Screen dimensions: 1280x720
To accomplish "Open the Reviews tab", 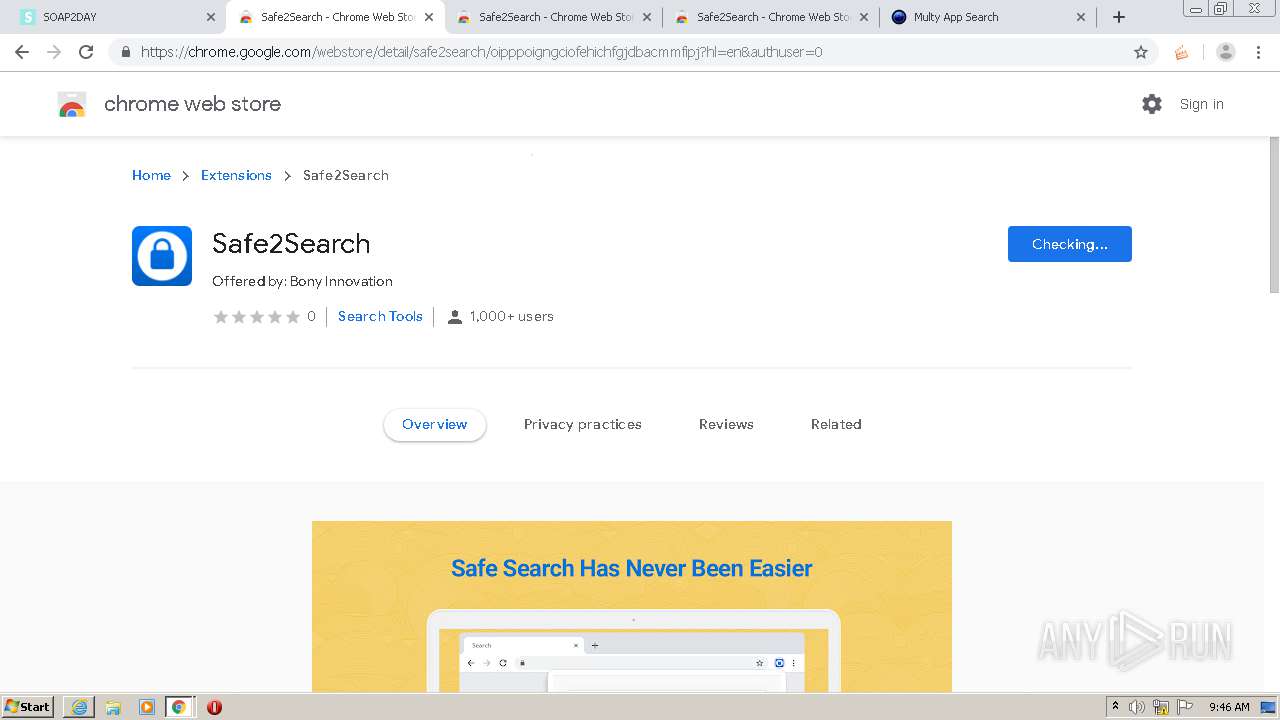I will coord(726,424).
